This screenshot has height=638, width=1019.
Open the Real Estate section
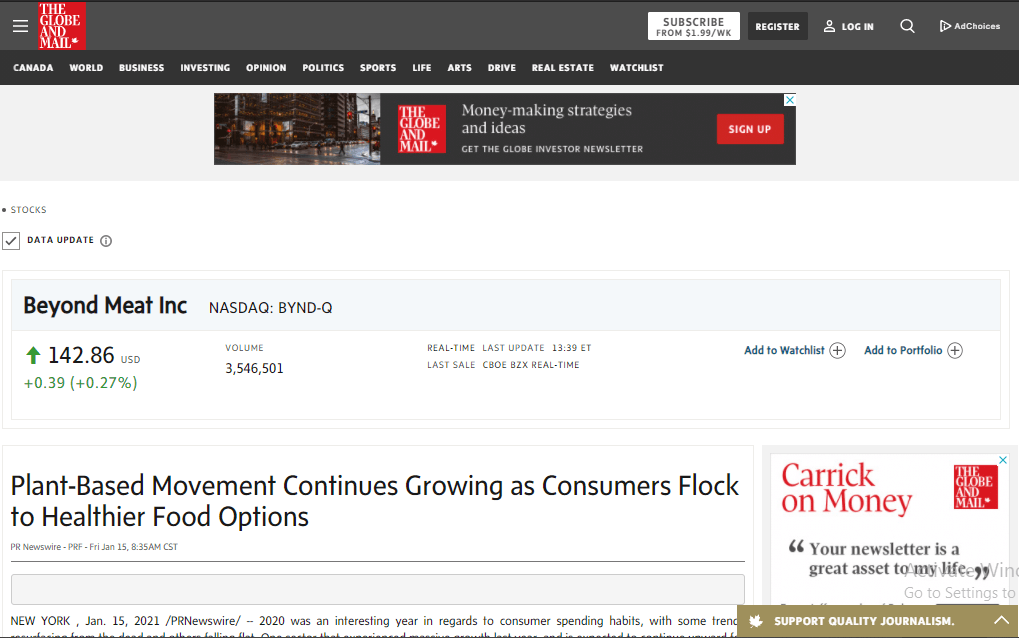tap(563, 68)
